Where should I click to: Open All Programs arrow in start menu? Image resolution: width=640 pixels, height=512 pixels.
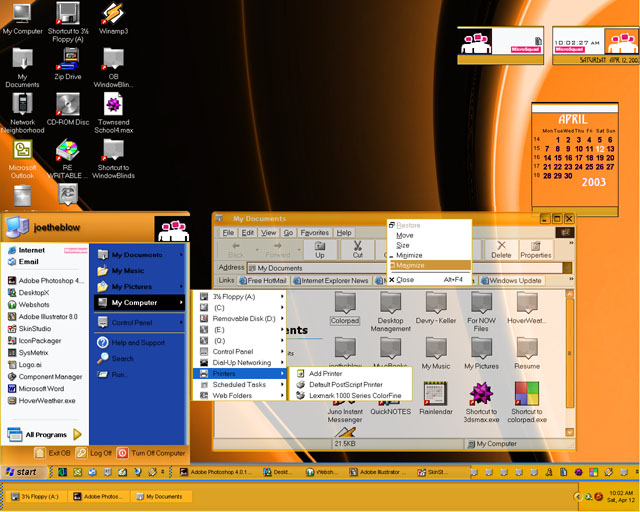[x=77, y=434]
